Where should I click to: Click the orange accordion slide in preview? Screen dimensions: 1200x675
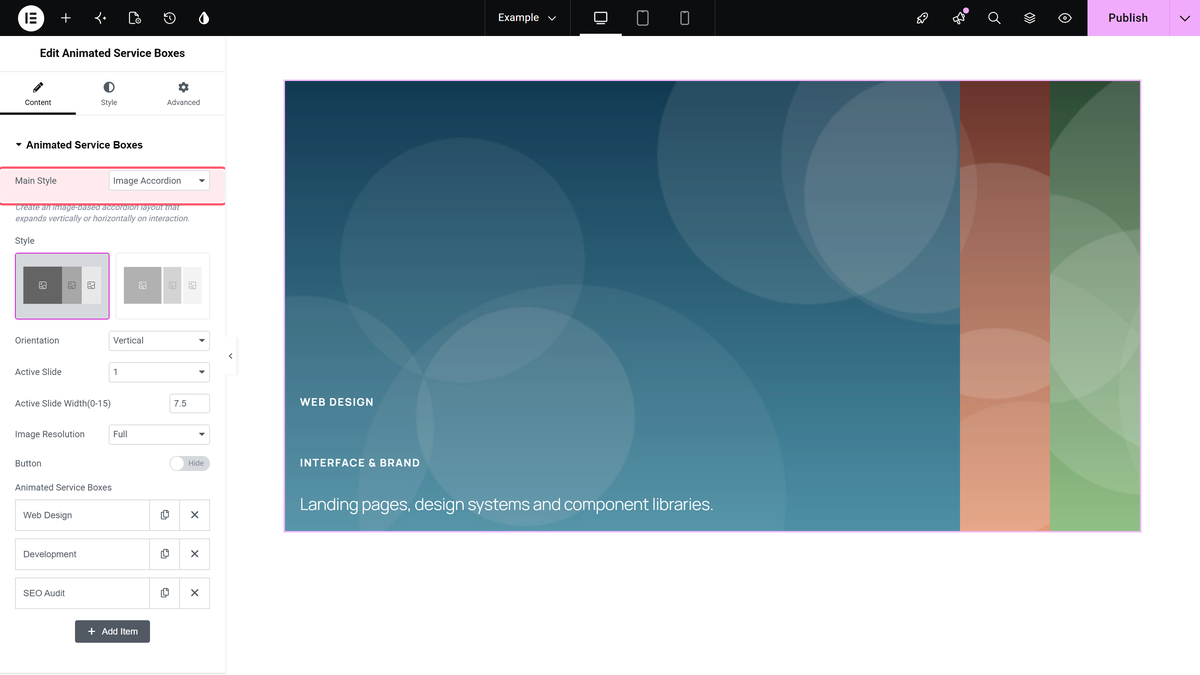(x=1005, y=306)
